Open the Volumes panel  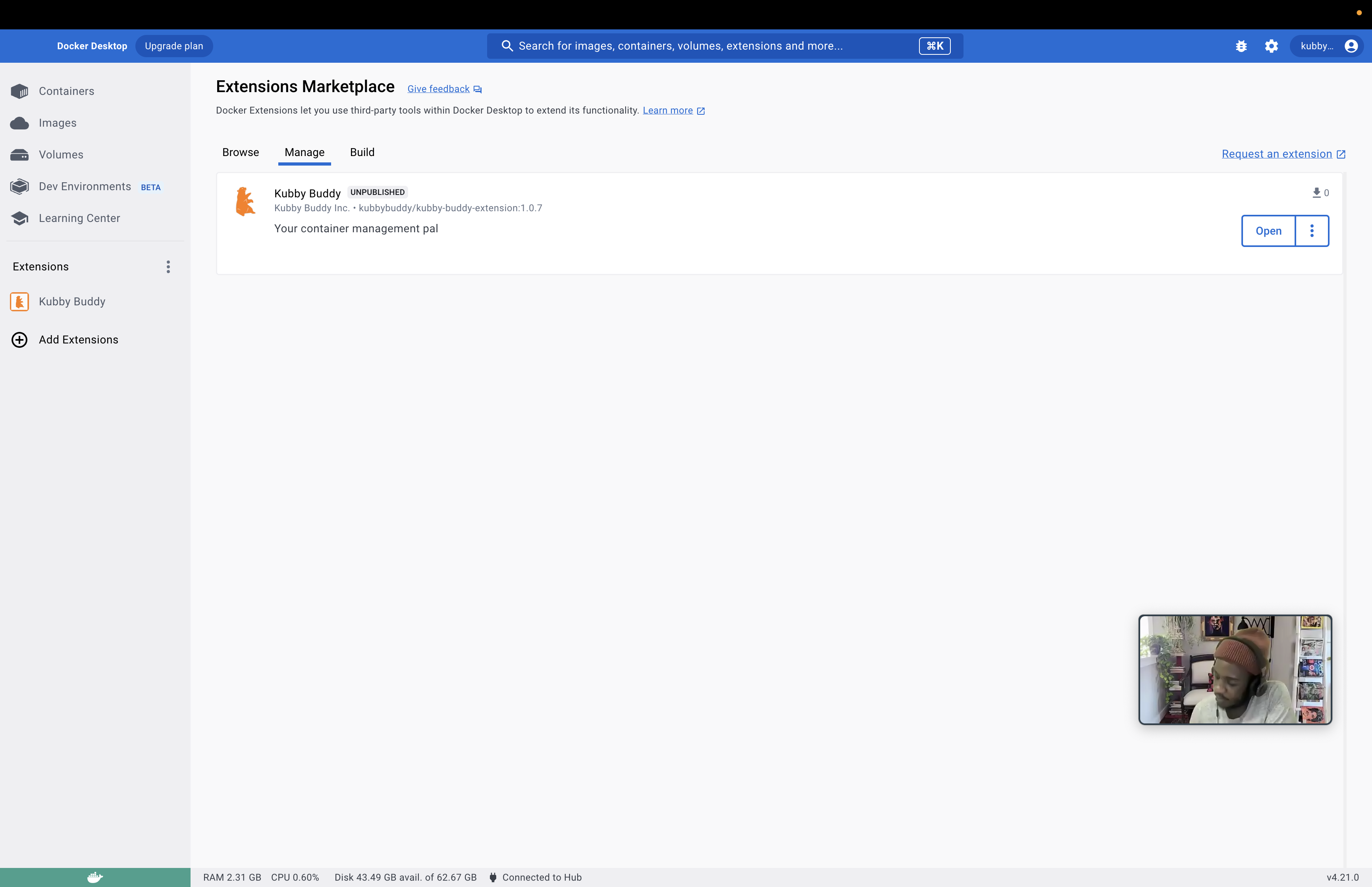(x=61, y=154)
